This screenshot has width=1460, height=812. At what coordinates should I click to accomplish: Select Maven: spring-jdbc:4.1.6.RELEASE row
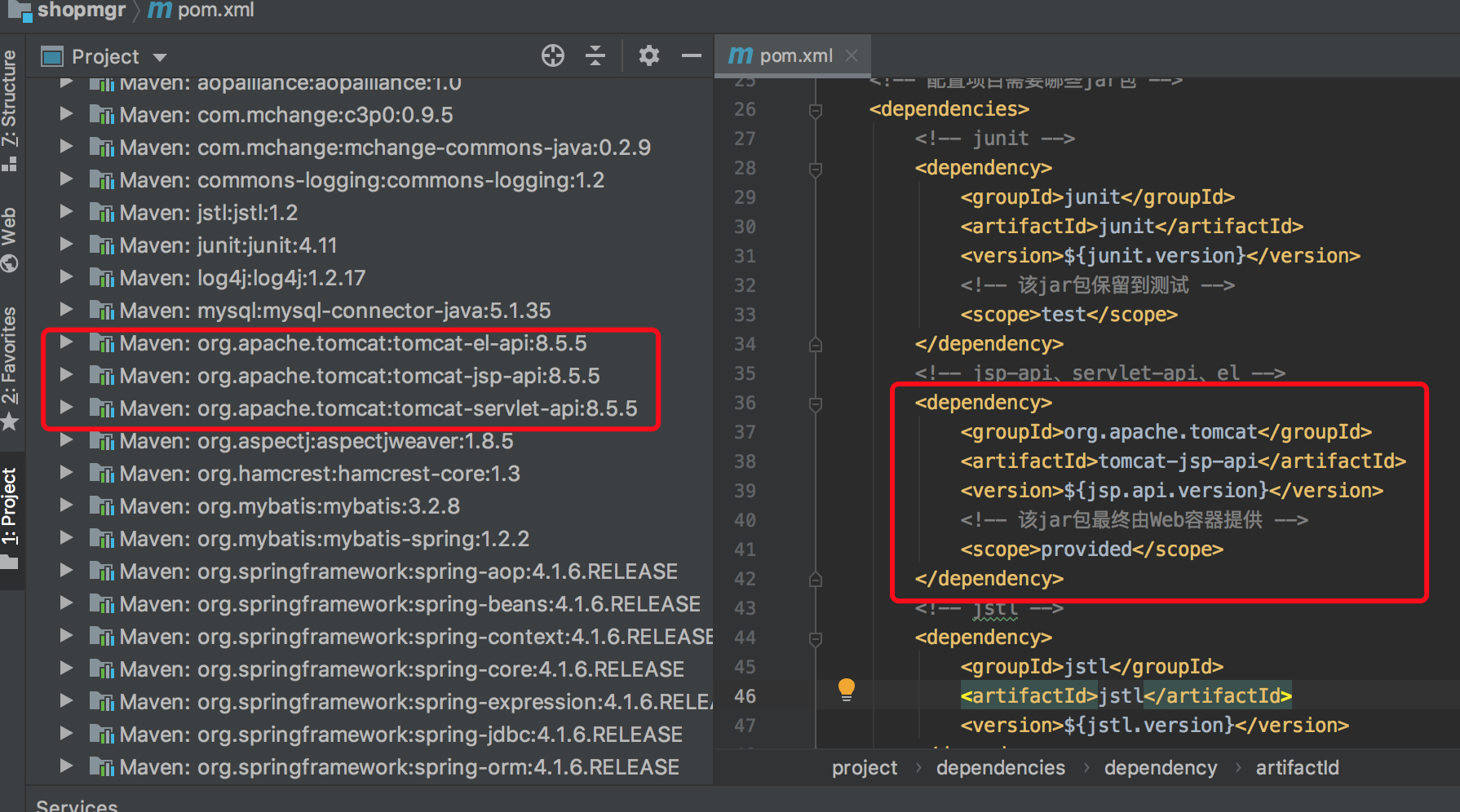369,735
